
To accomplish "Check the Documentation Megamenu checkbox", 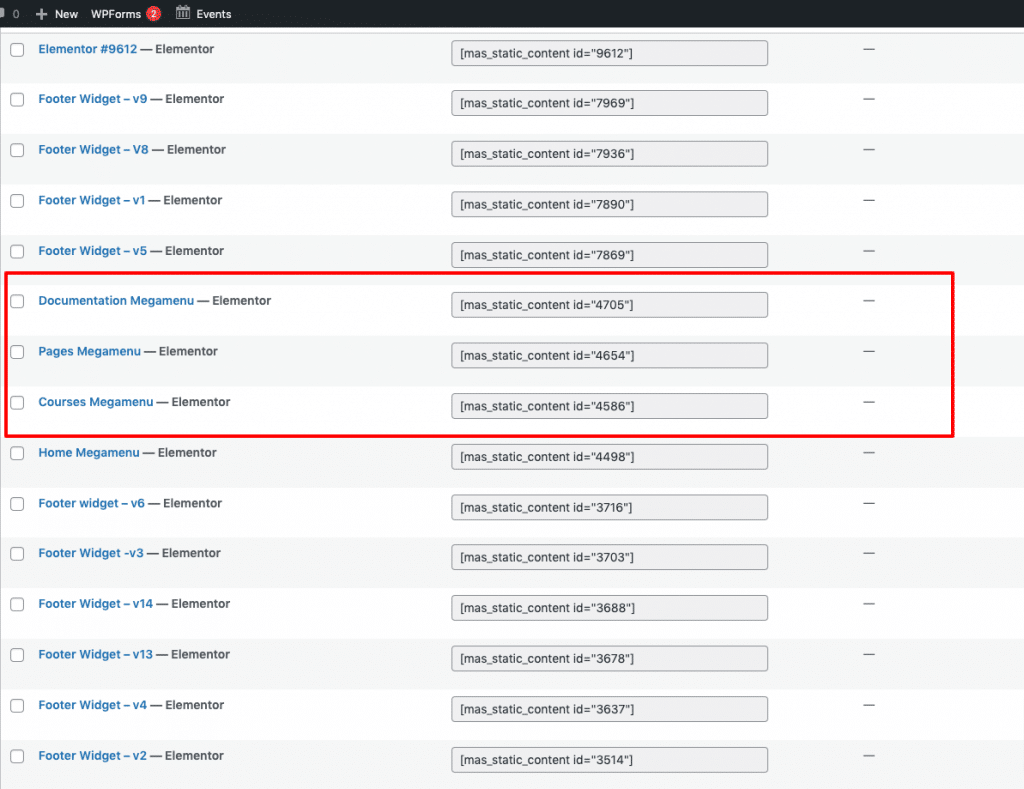I will point(17,301).
